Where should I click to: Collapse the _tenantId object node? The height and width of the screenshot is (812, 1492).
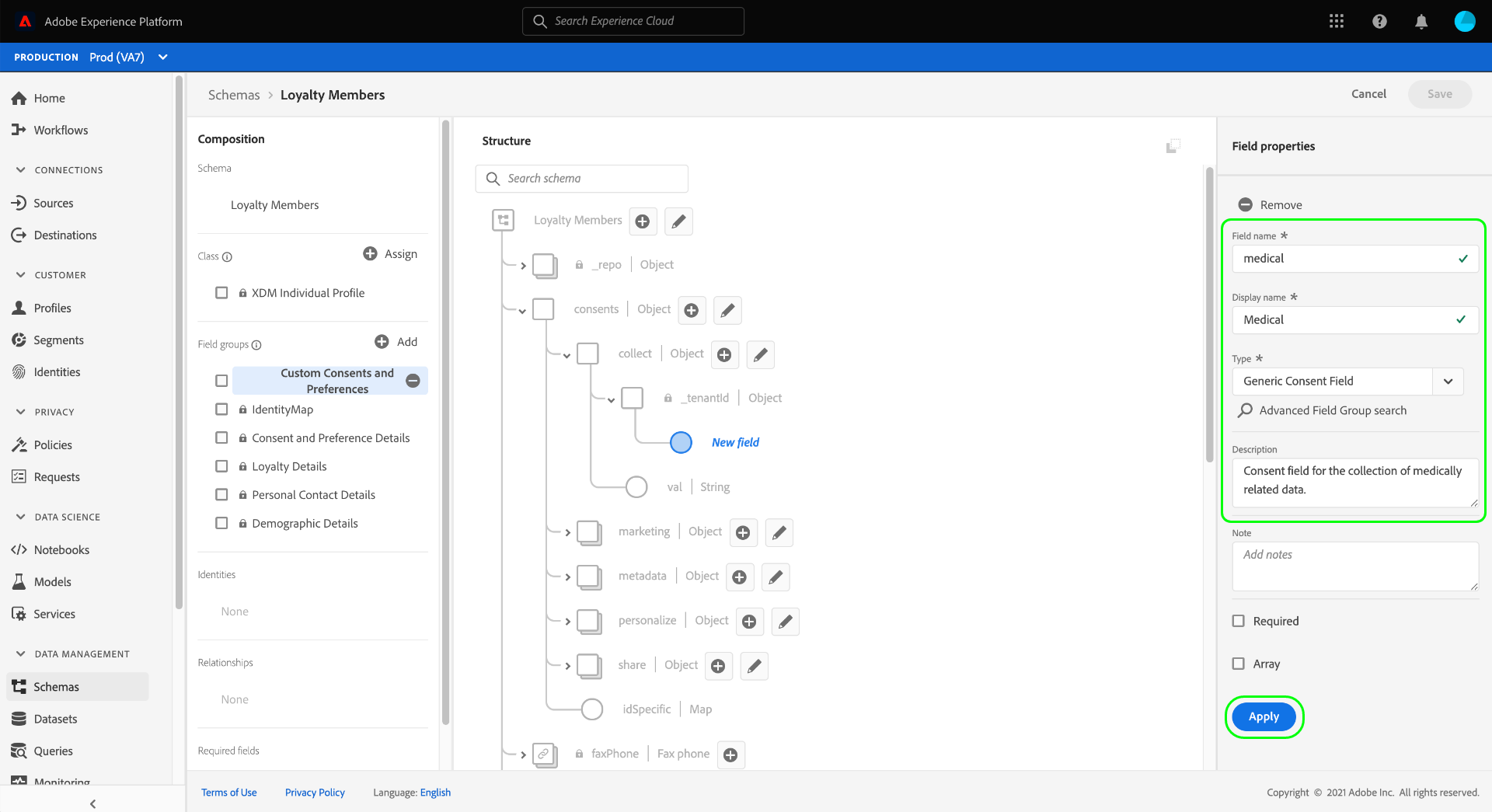(612, 400)
